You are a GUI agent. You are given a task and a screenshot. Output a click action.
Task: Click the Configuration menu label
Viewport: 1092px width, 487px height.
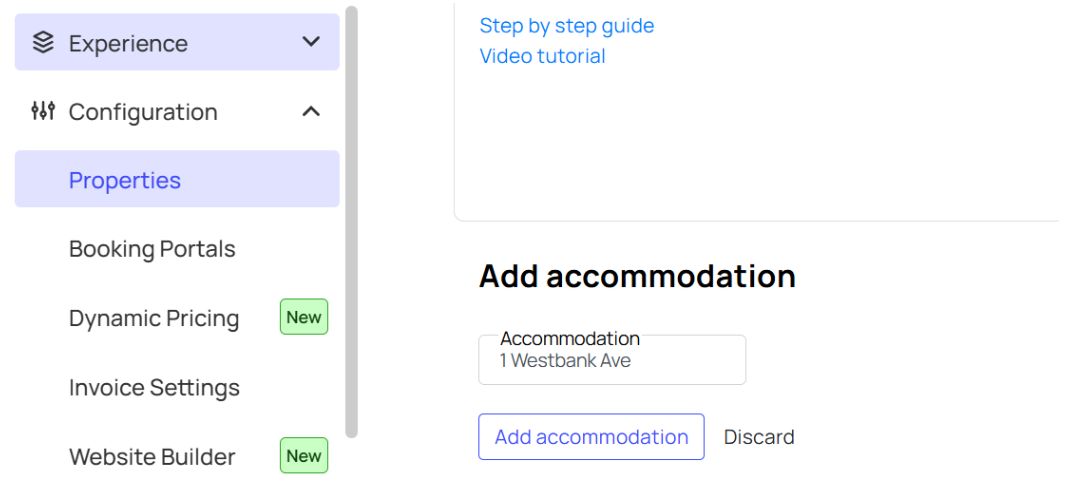pos(143,111)
